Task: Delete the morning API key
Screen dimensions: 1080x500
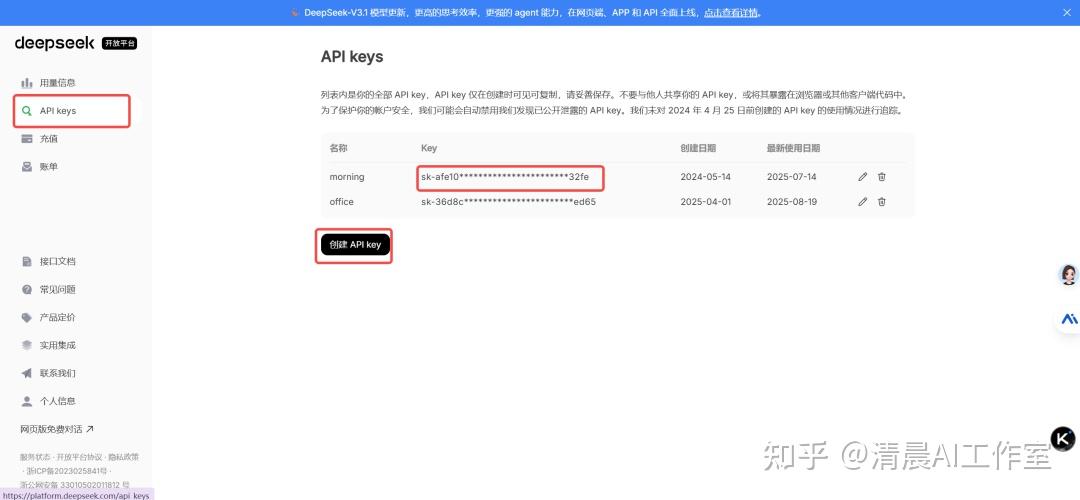Action: point(882,177)
